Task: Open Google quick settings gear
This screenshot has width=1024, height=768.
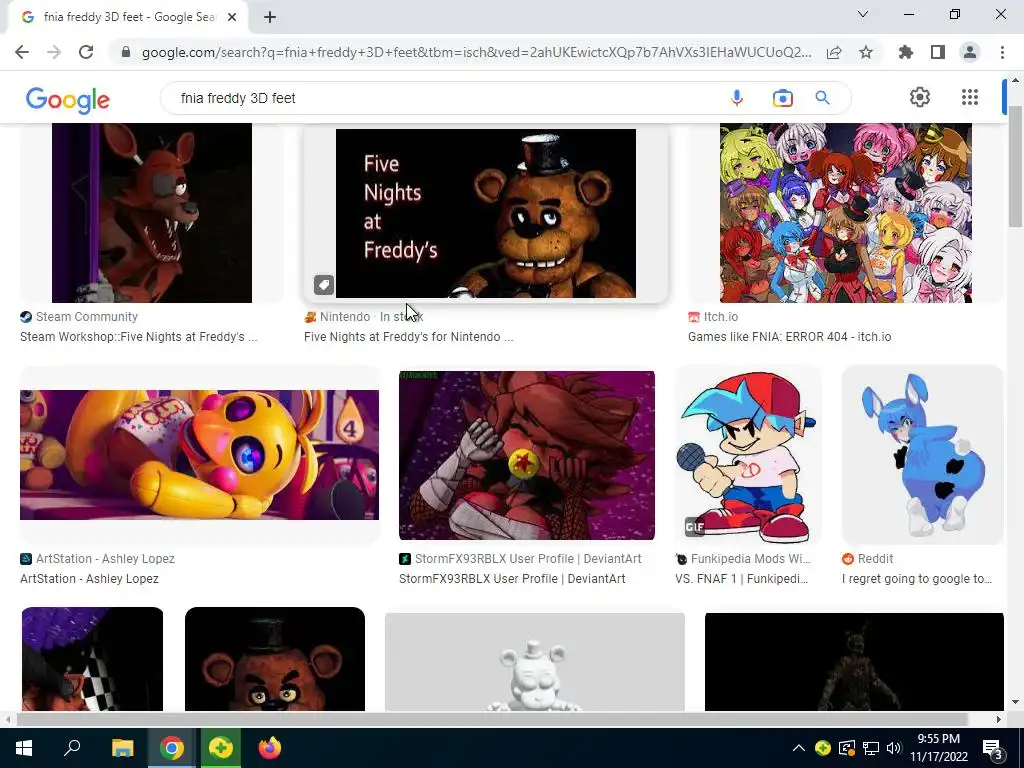Action: pyautogui.click(x=920, y=97)
